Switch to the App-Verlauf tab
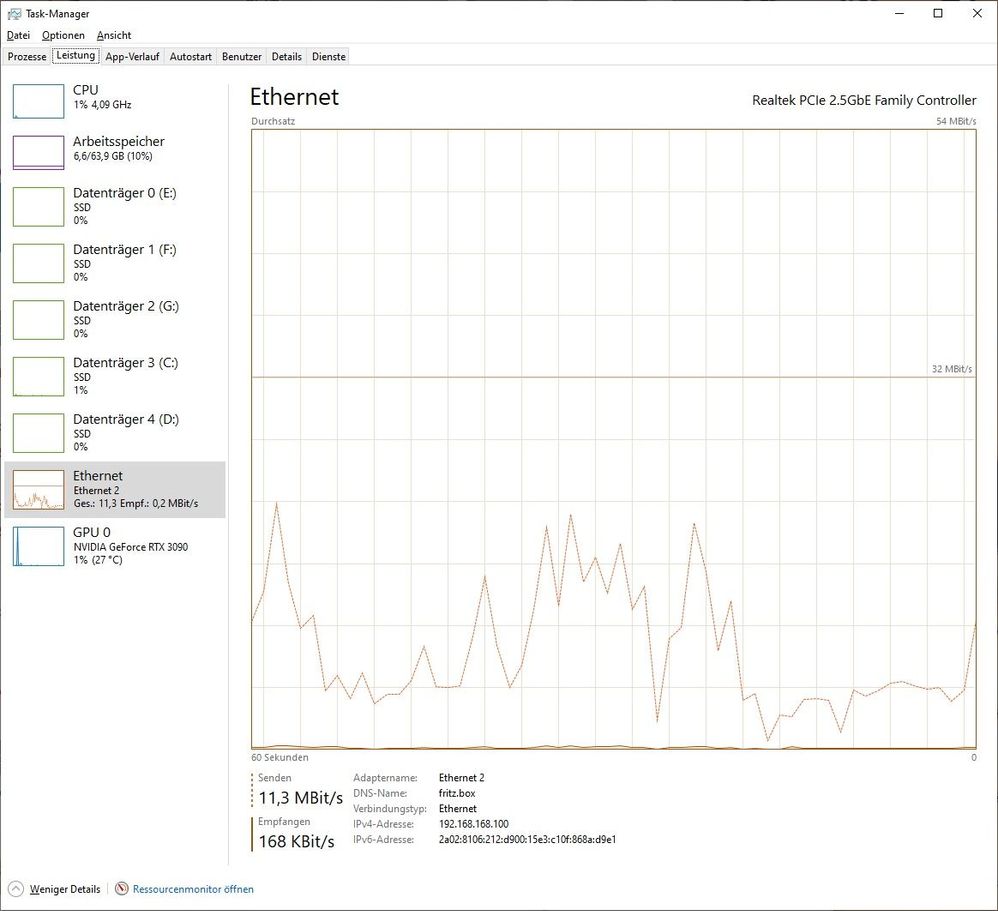 pos(132,57)
